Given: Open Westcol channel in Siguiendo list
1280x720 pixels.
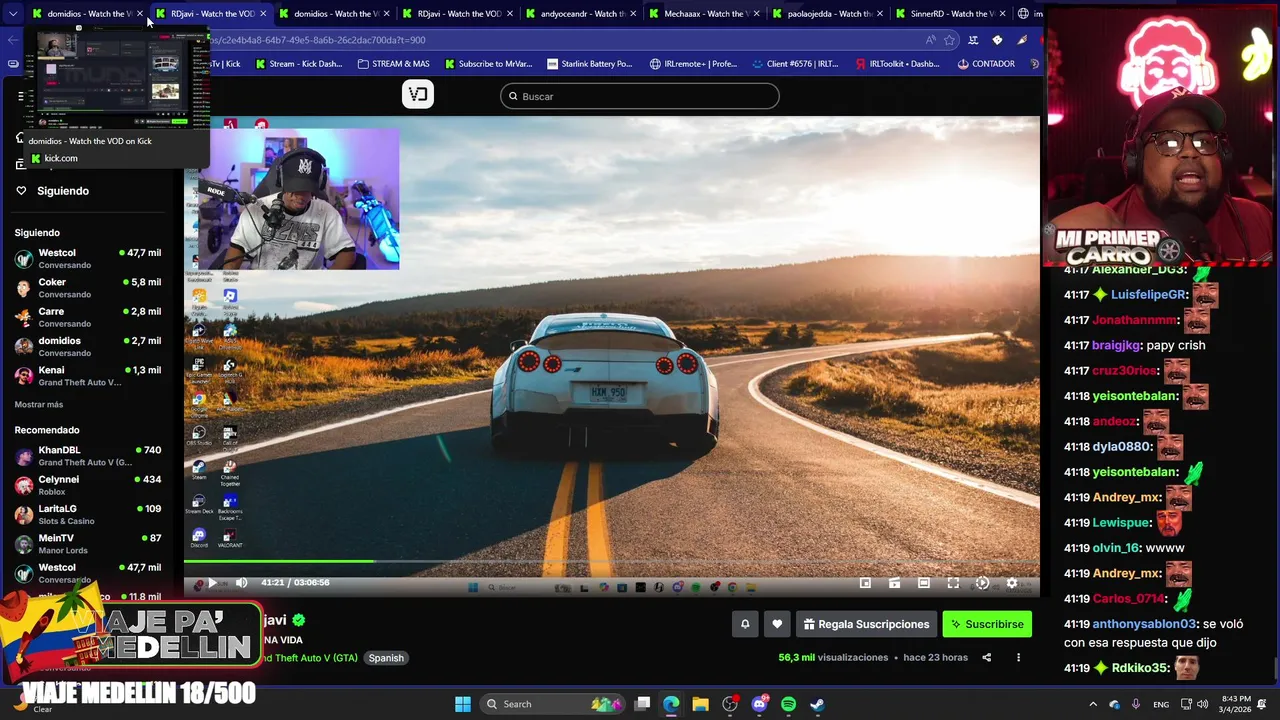Looking at the screenshot, I should coord(88,258).
